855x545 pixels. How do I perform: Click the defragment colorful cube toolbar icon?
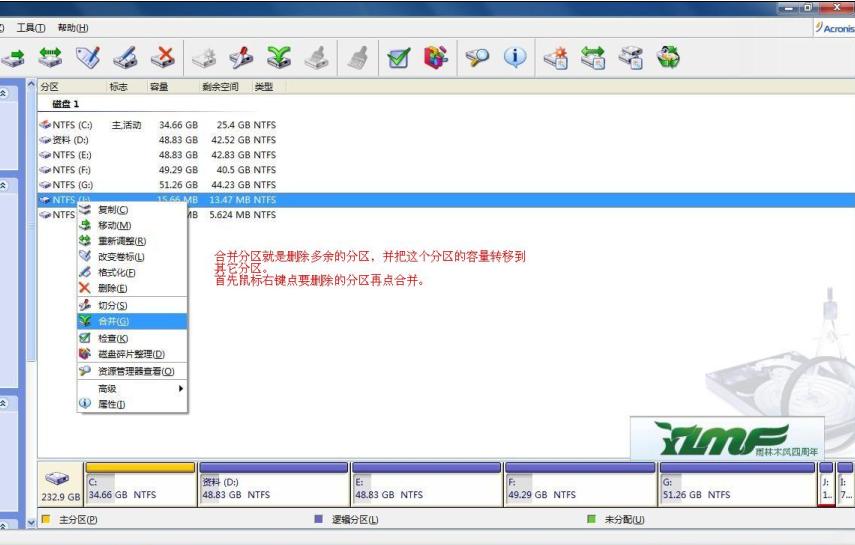pos(435,57)
